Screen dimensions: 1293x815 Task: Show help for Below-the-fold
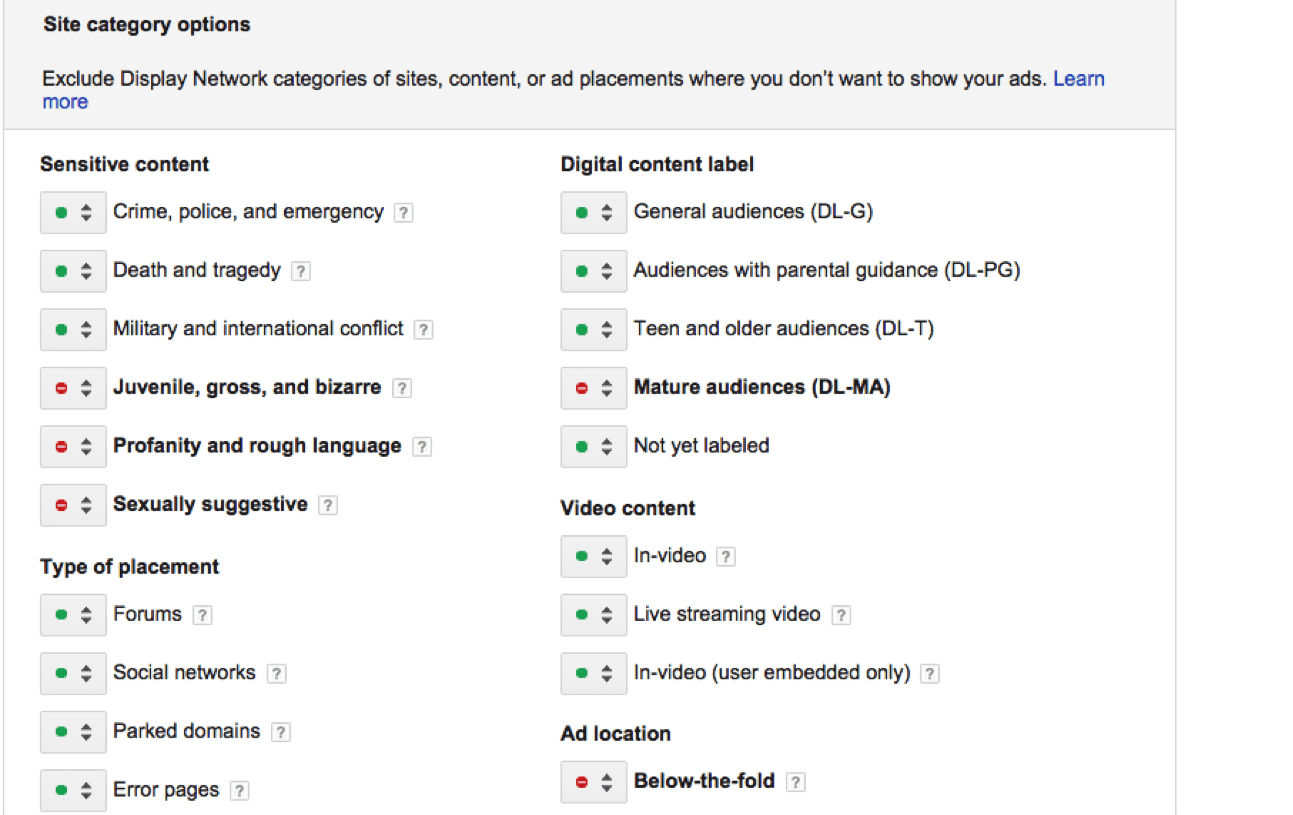pyautogui.click(x=795, y=783)
